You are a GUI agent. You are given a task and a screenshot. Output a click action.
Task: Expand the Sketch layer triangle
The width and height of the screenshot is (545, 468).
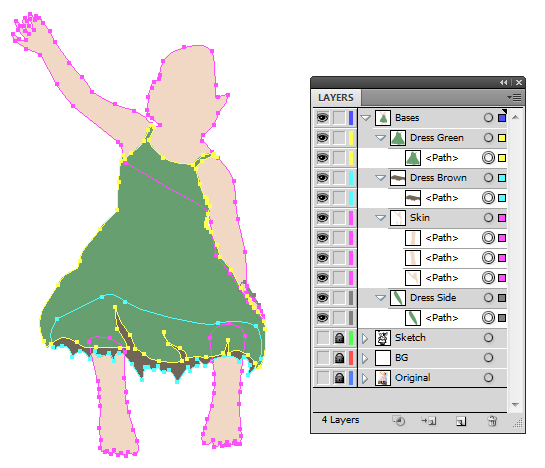pyautogui.click(x=365, y=338)
